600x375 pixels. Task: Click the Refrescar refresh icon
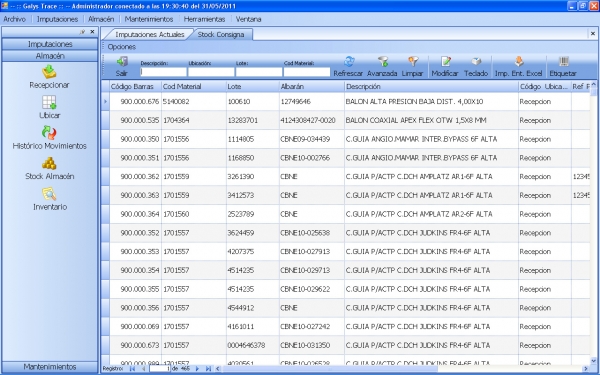[349, 62]
